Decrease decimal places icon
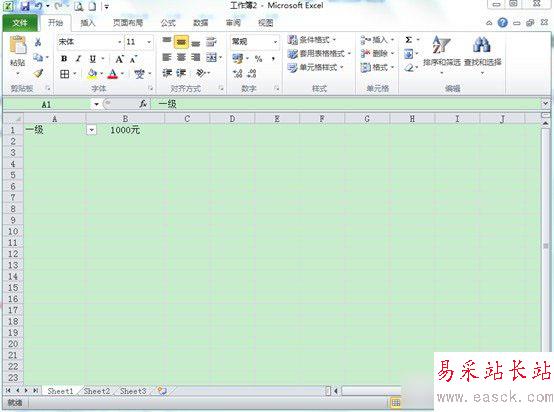 (x=252, y=73)
